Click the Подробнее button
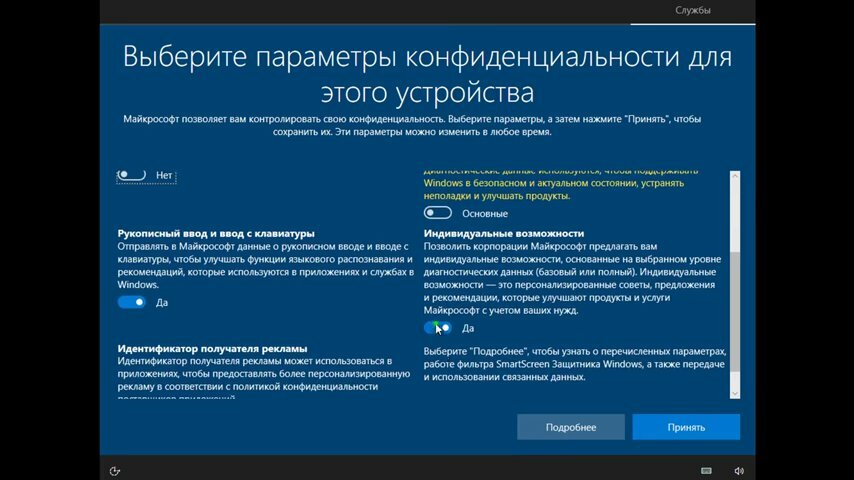Image resolution: width=854 pixels, height=480 pixels. (x=571, y=427)
